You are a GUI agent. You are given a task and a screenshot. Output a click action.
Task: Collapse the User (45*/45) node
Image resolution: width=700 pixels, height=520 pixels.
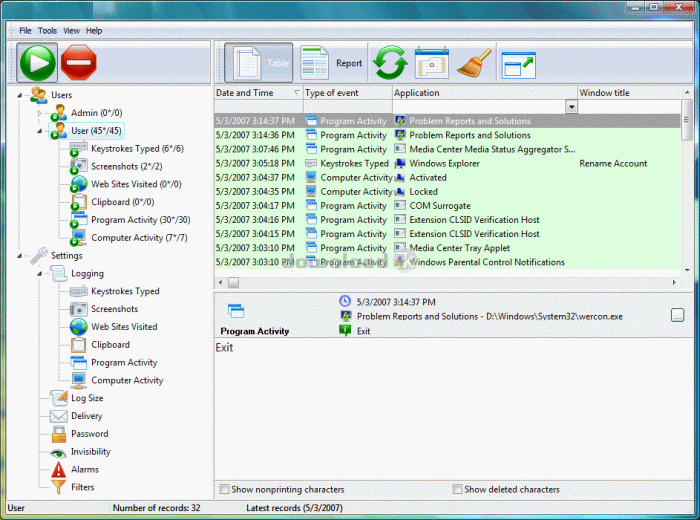click(x=40, y=131)
